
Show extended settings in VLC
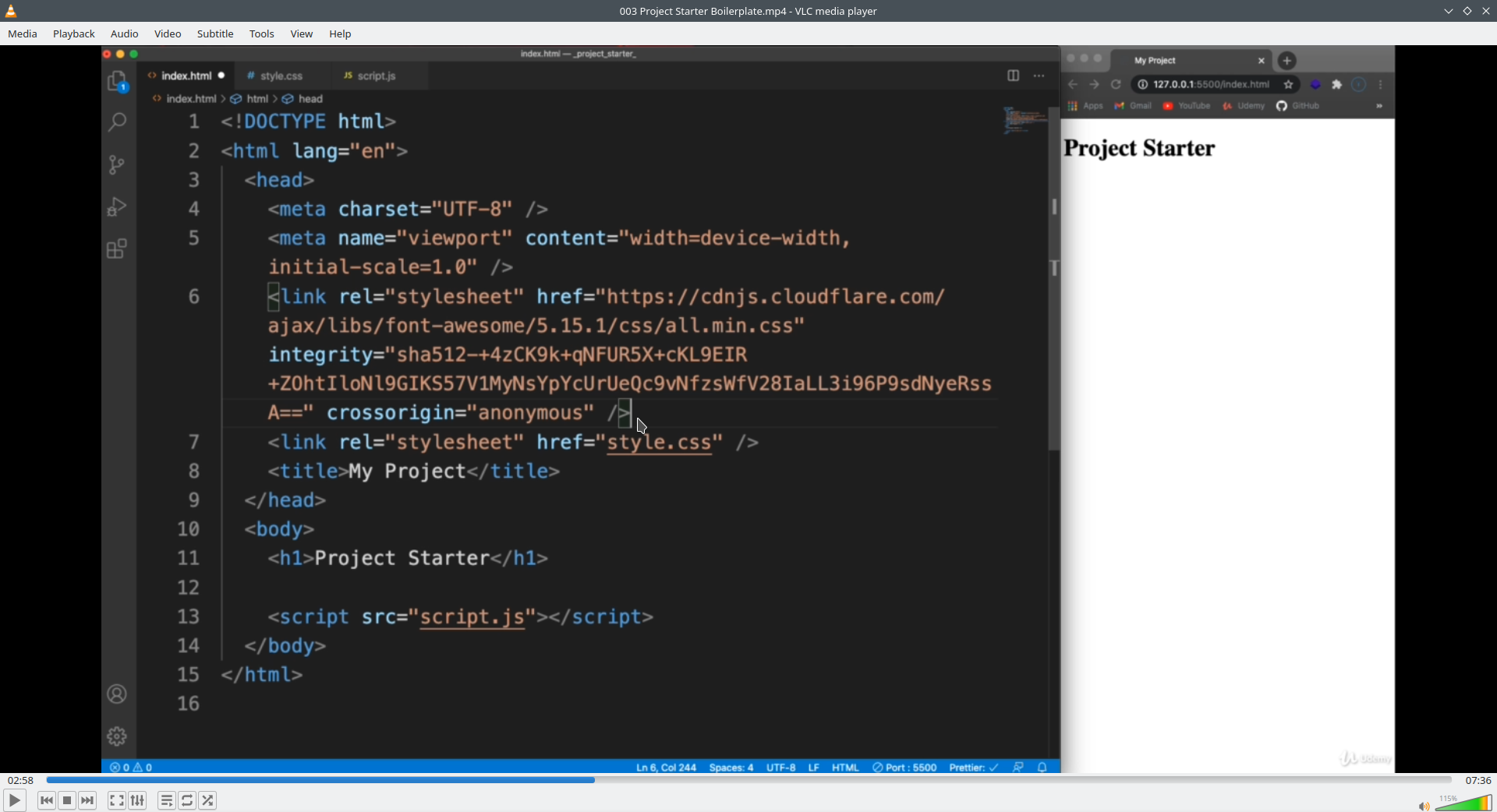click(x=137, y=800)
